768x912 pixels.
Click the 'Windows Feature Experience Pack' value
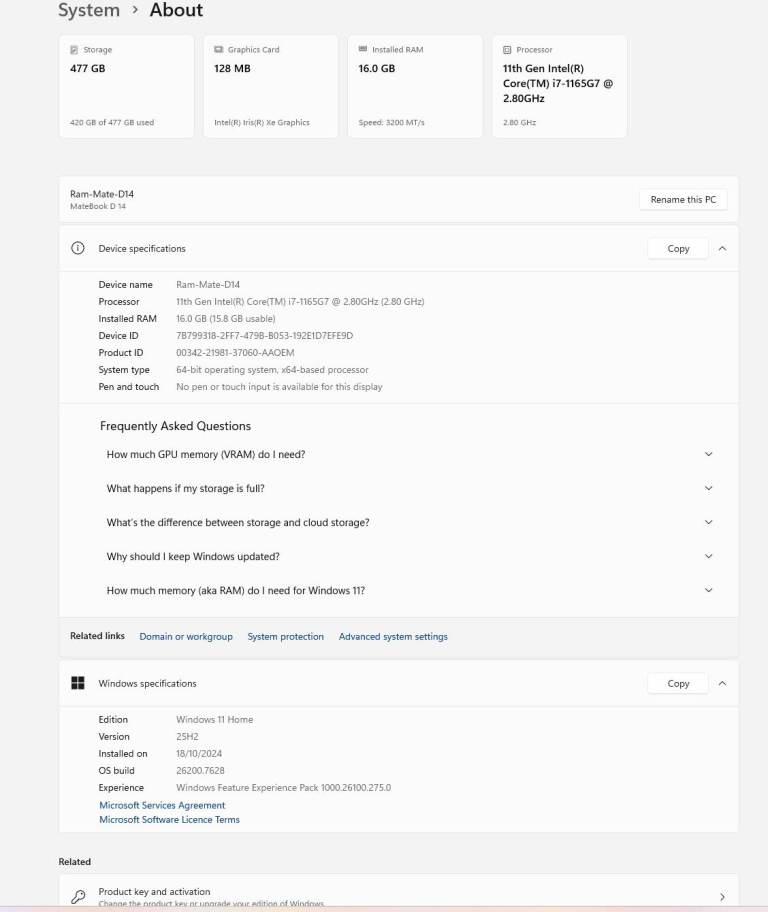click(283, 788)
